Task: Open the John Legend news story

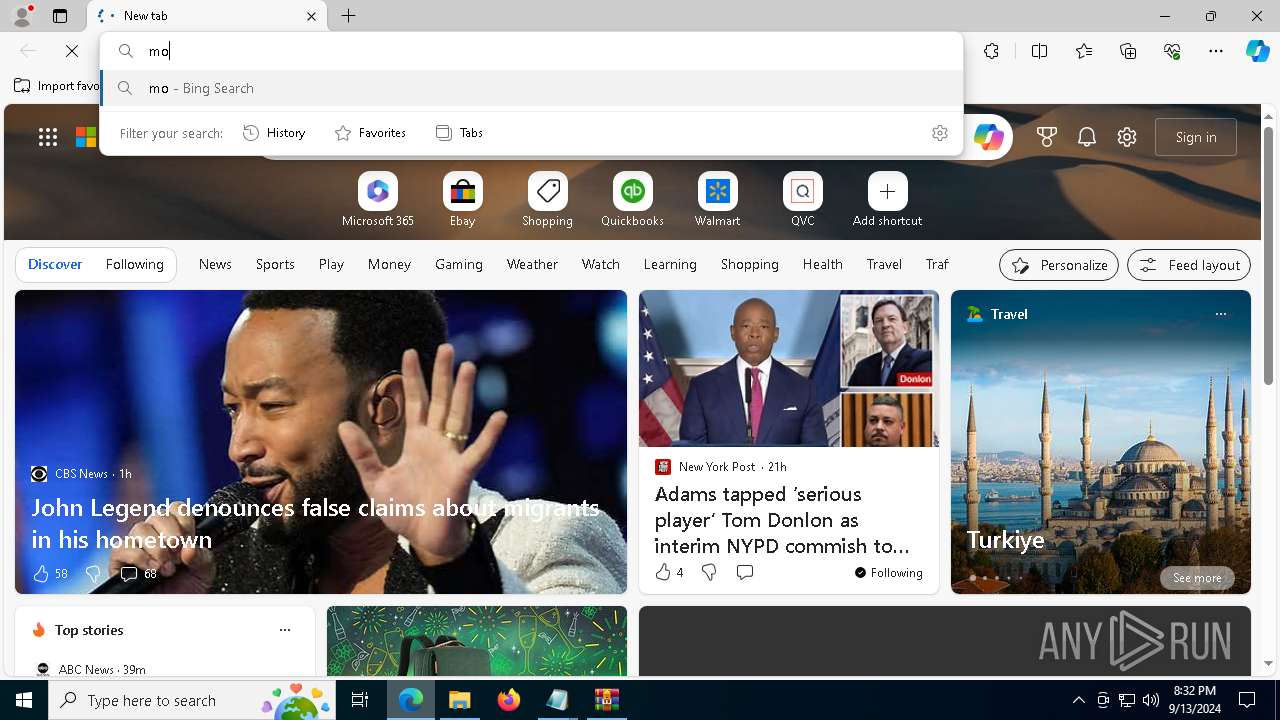Action: pos(315,523)
